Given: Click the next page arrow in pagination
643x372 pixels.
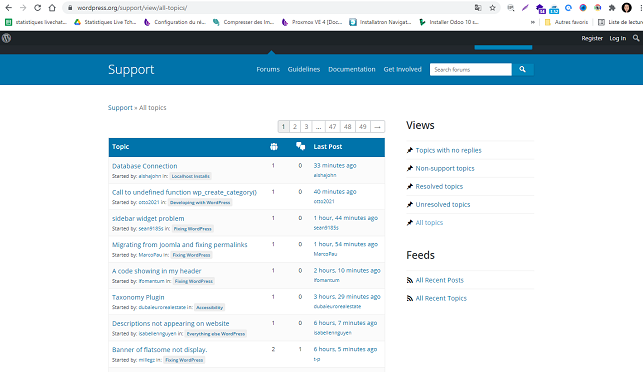Looking at the screenshot, I should point(378,127).
